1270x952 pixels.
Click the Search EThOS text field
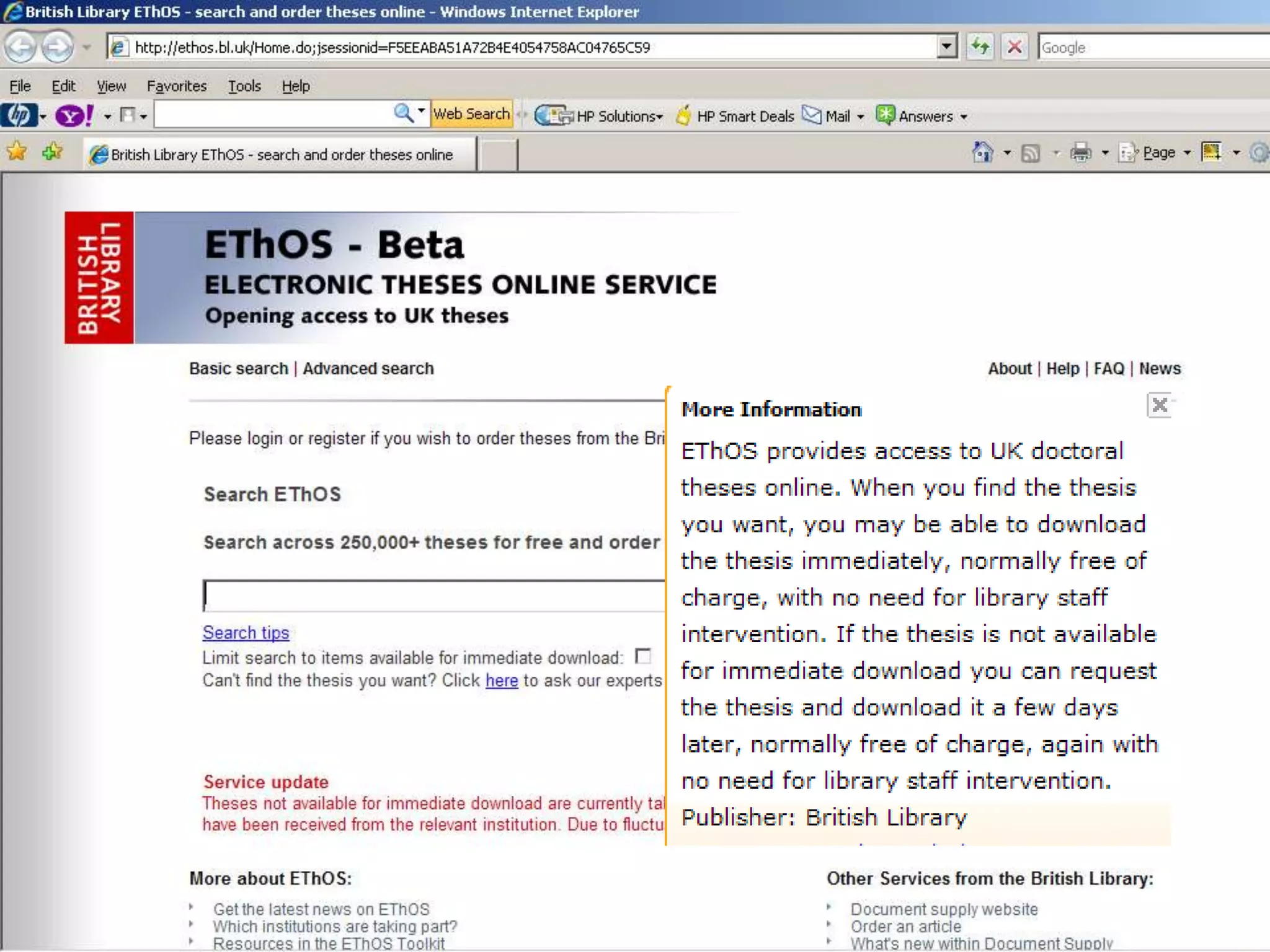coord(434,596)
